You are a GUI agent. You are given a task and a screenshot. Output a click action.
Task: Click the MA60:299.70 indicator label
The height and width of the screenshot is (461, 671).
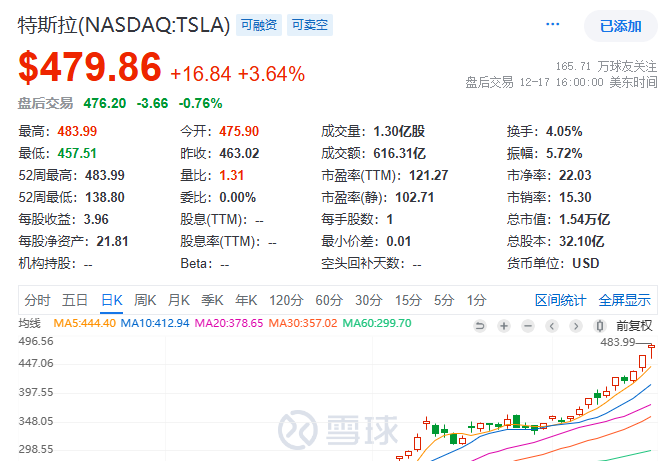[x=377, y=323]
